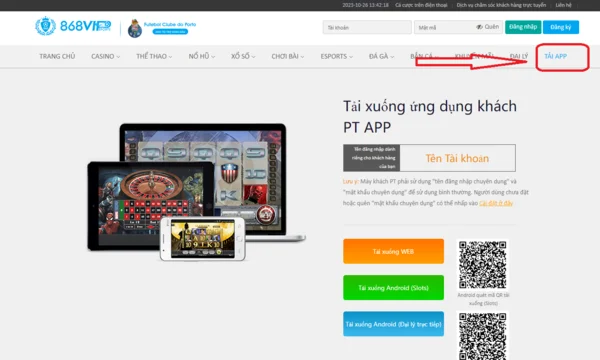Open the TRANG CHỦ home menu item

(x=57, y=56)
